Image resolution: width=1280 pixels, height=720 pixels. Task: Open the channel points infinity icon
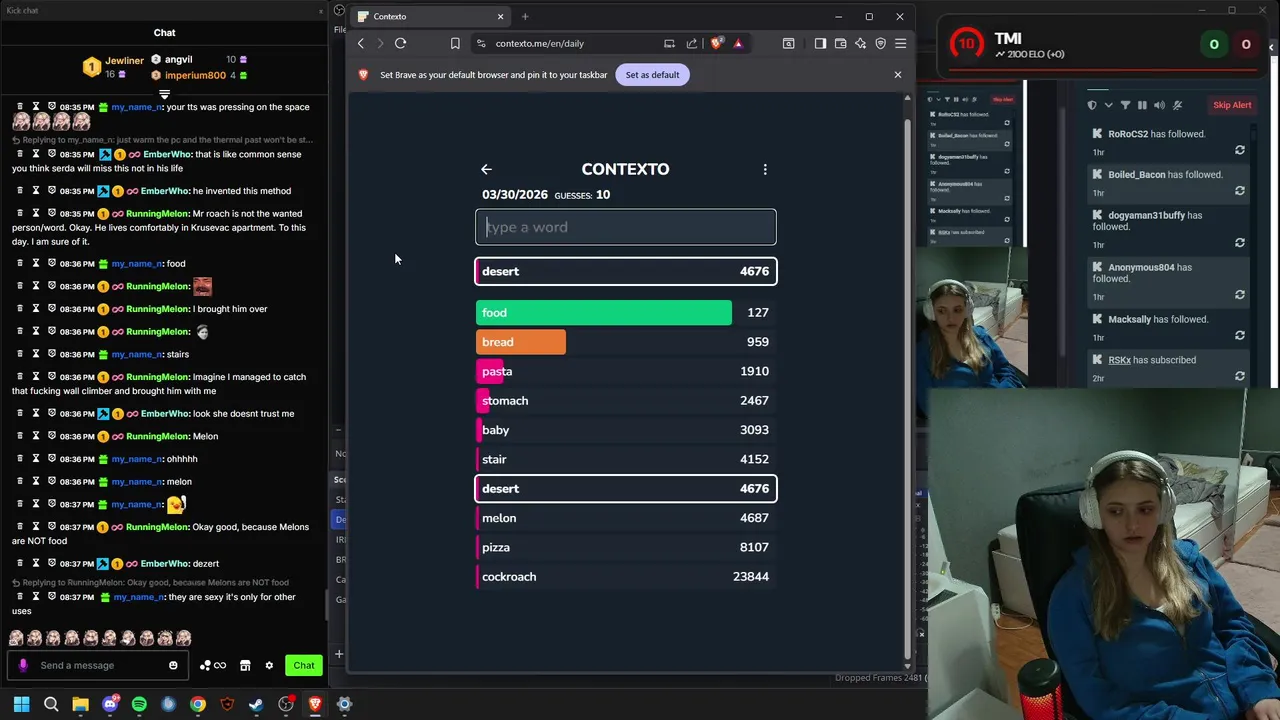point(213,665)
